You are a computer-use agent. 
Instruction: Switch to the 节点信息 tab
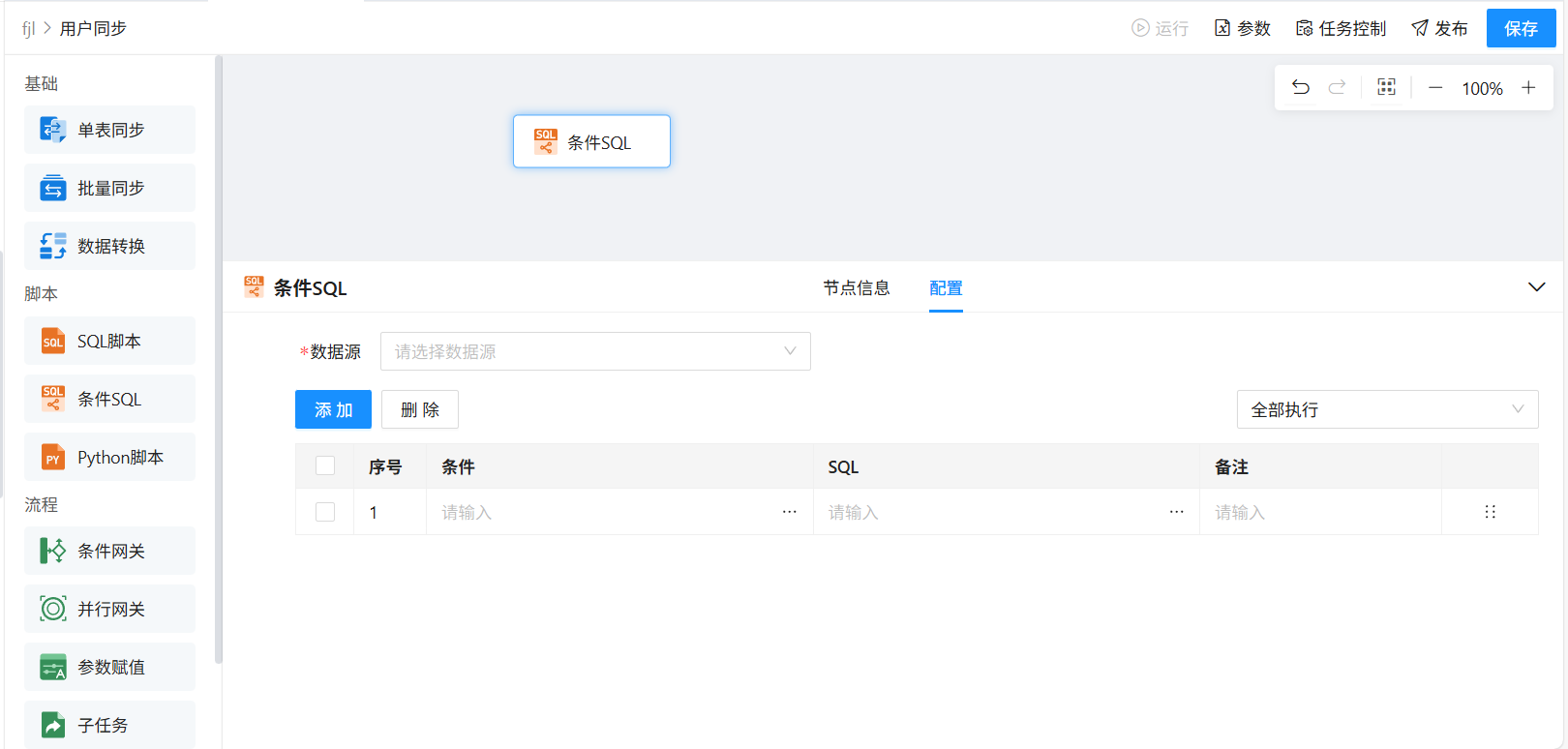coord(856,288)
